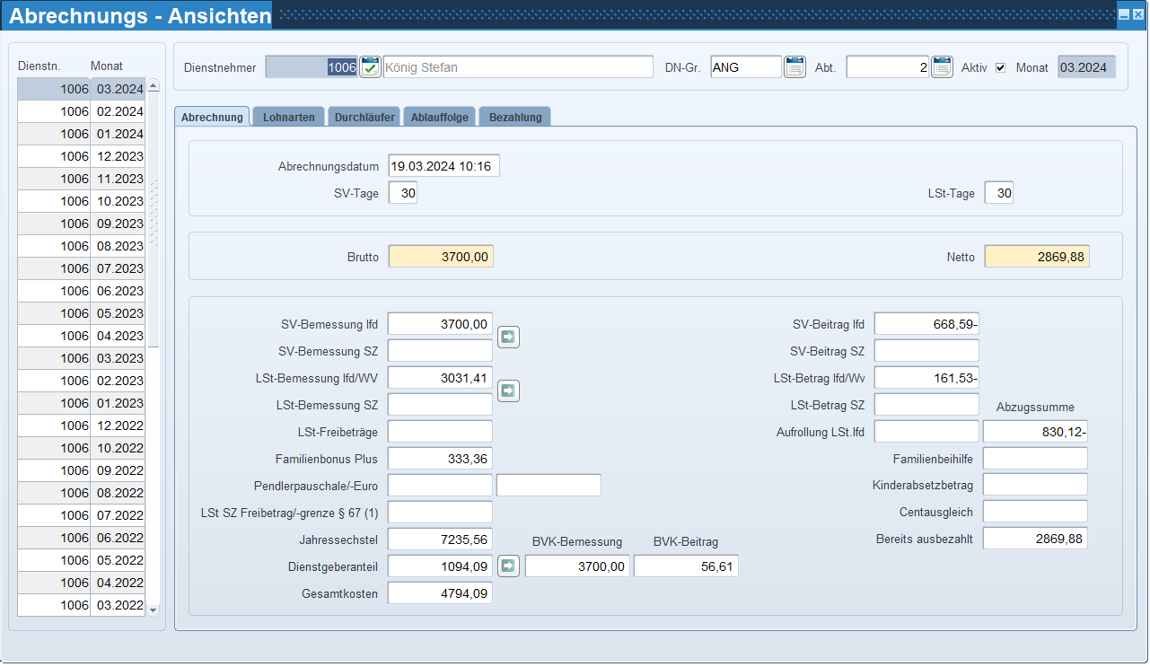The width and height of the screenshot is (1150, 667).
Task: Click the Dienstgeberanteil field 1094,09
Action: click(440, 566)
